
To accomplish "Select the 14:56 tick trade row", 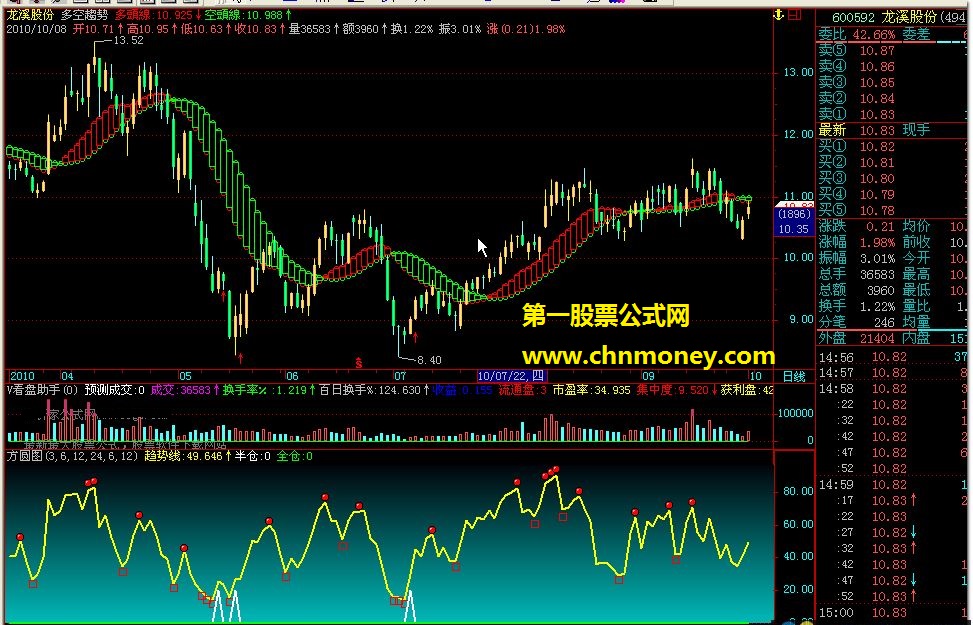I will [892, 357].
